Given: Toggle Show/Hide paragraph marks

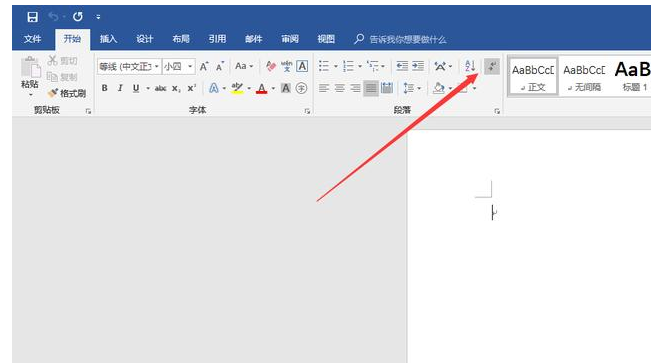Looking at the screenshot, I should point(492,66).
